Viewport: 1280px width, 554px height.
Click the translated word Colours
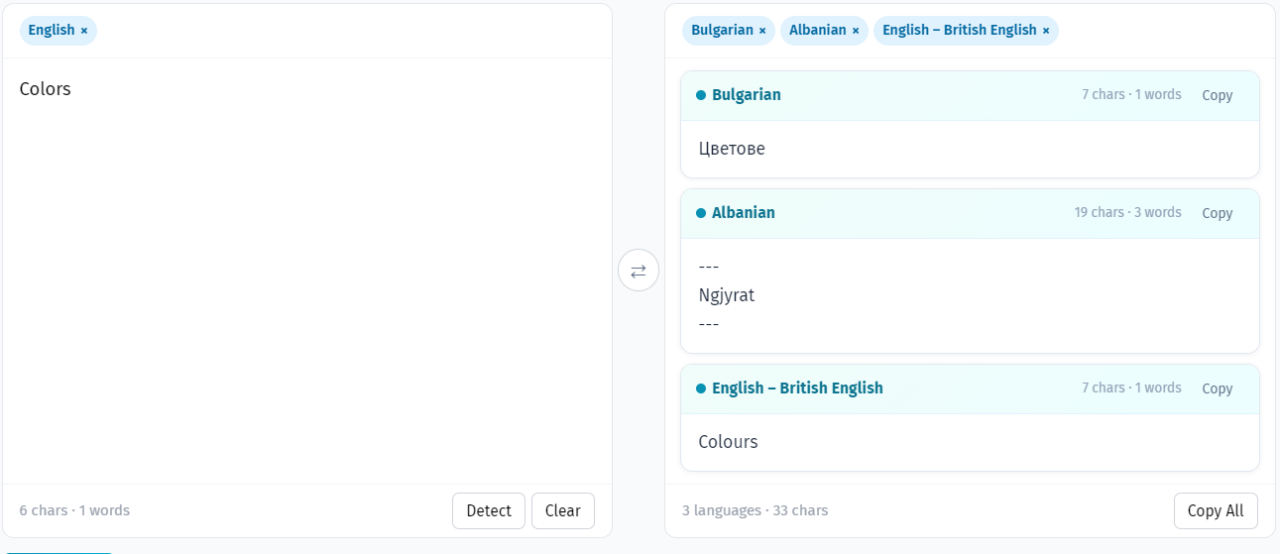coord(727,442)
